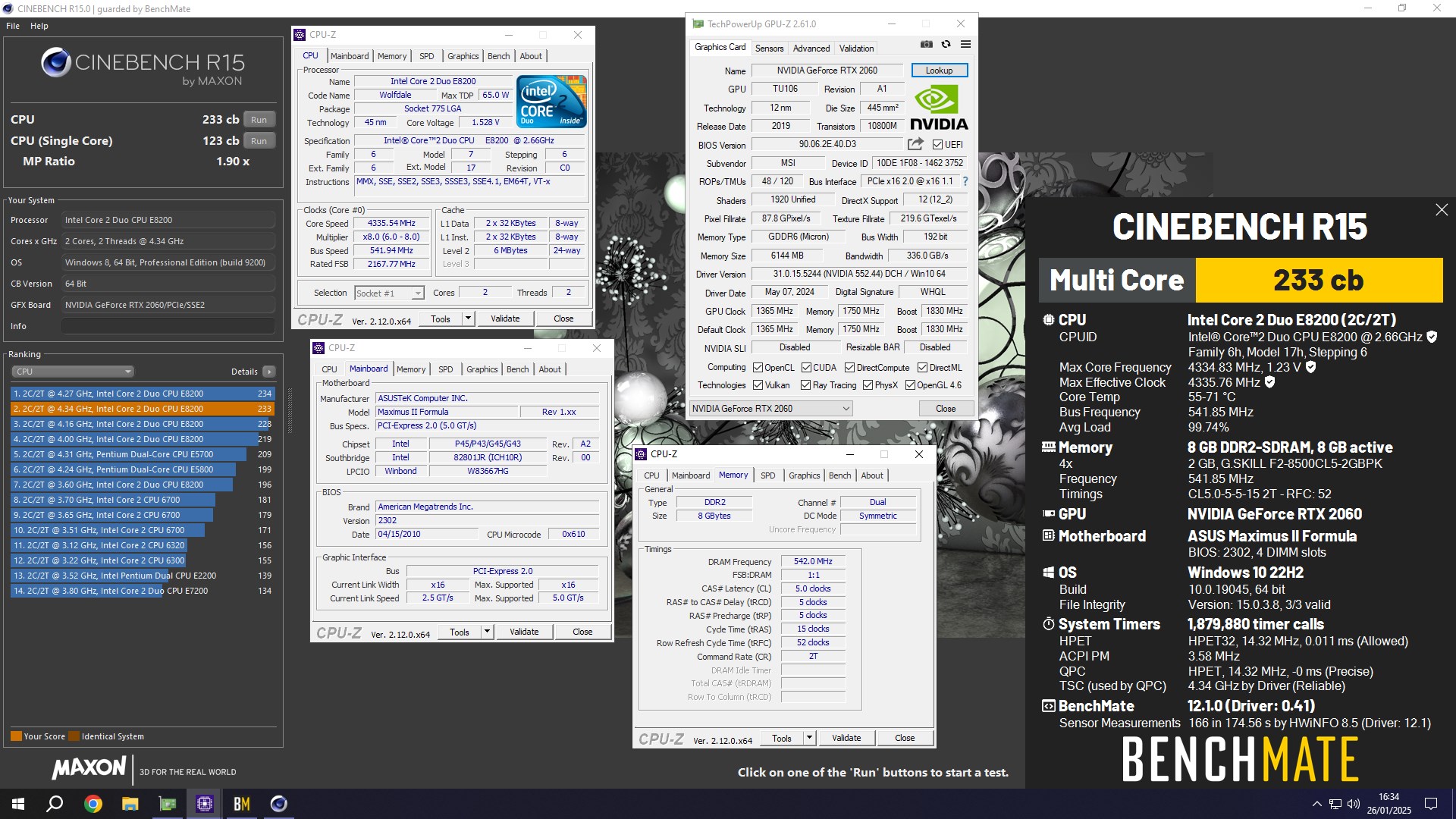Open Tools dropdown arrow in Memory window

809,738
